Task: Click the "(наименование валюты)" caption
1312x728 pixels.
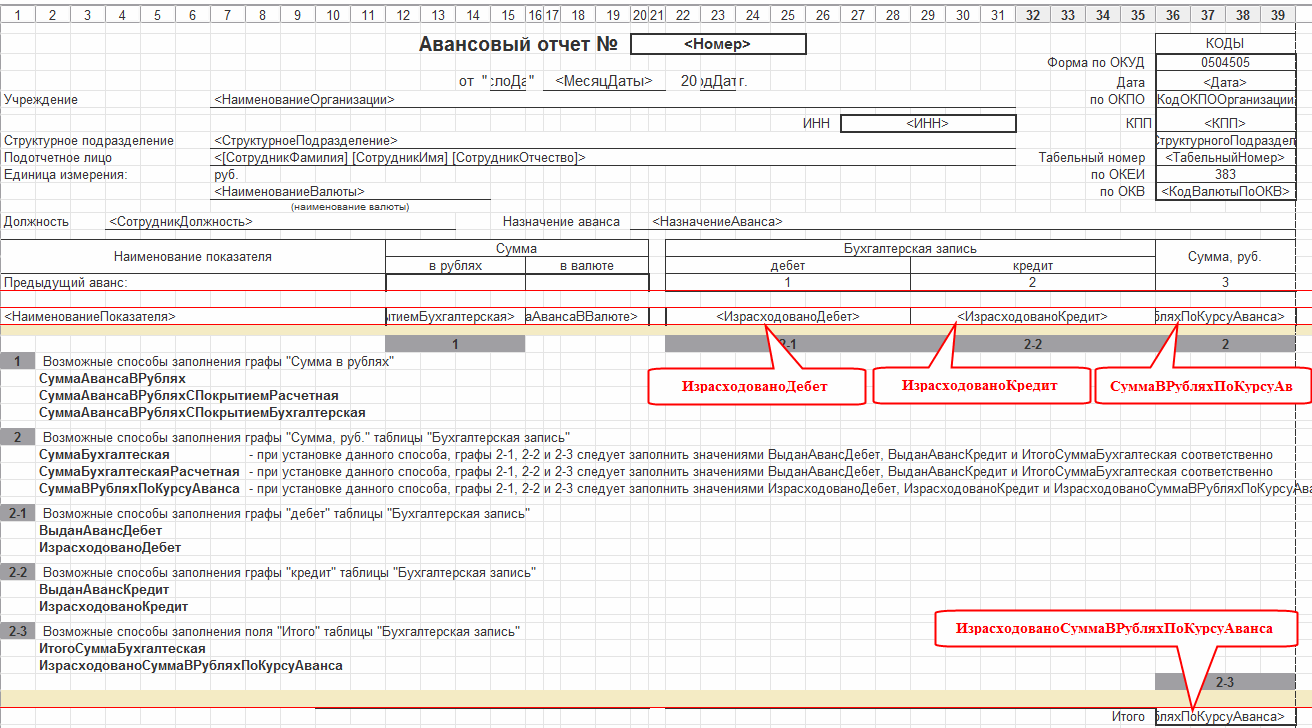Action: pos(350,207)
